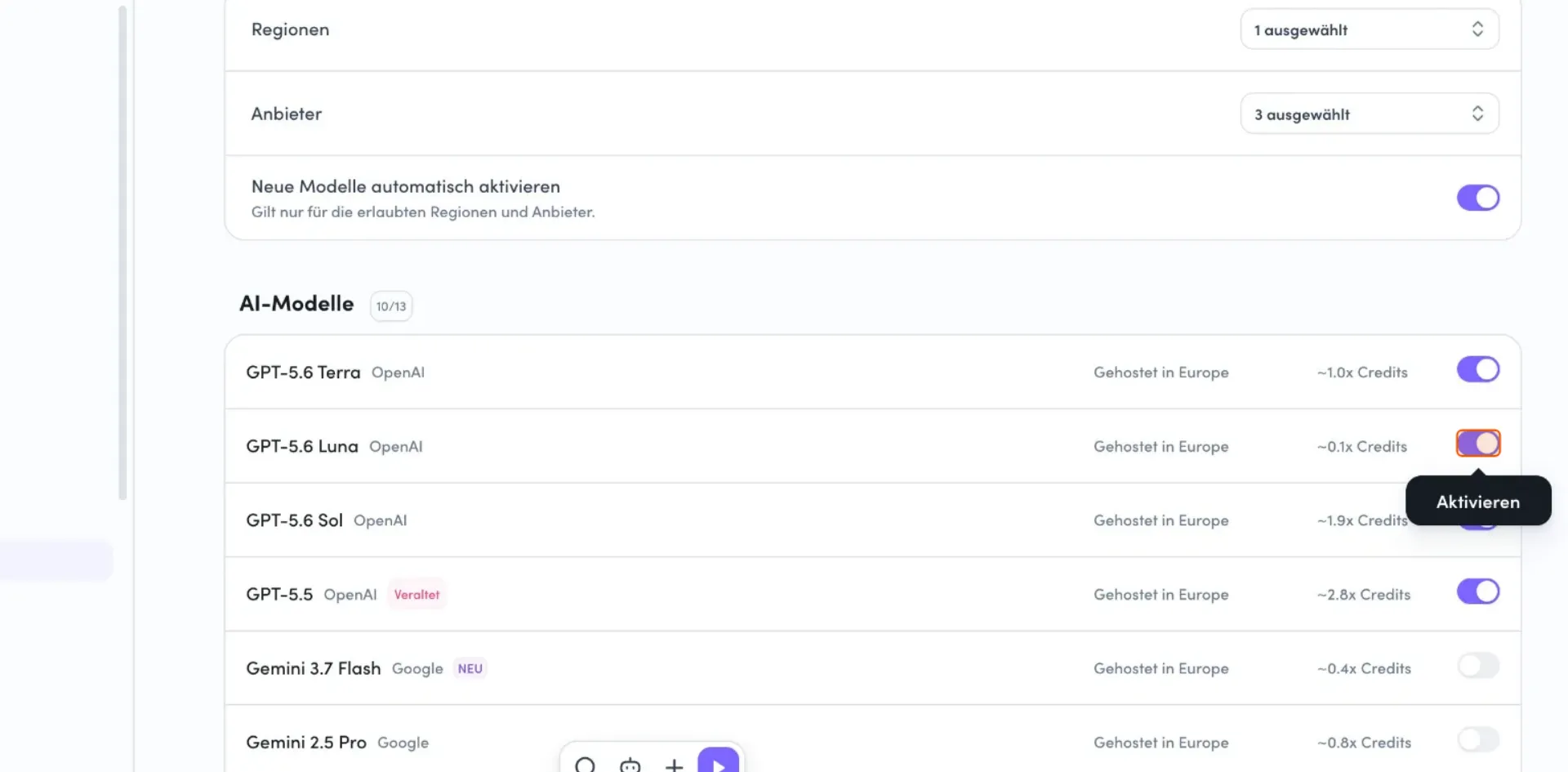
Task: Click the 'Regionen' label
Action: click(x=290, y=29)
